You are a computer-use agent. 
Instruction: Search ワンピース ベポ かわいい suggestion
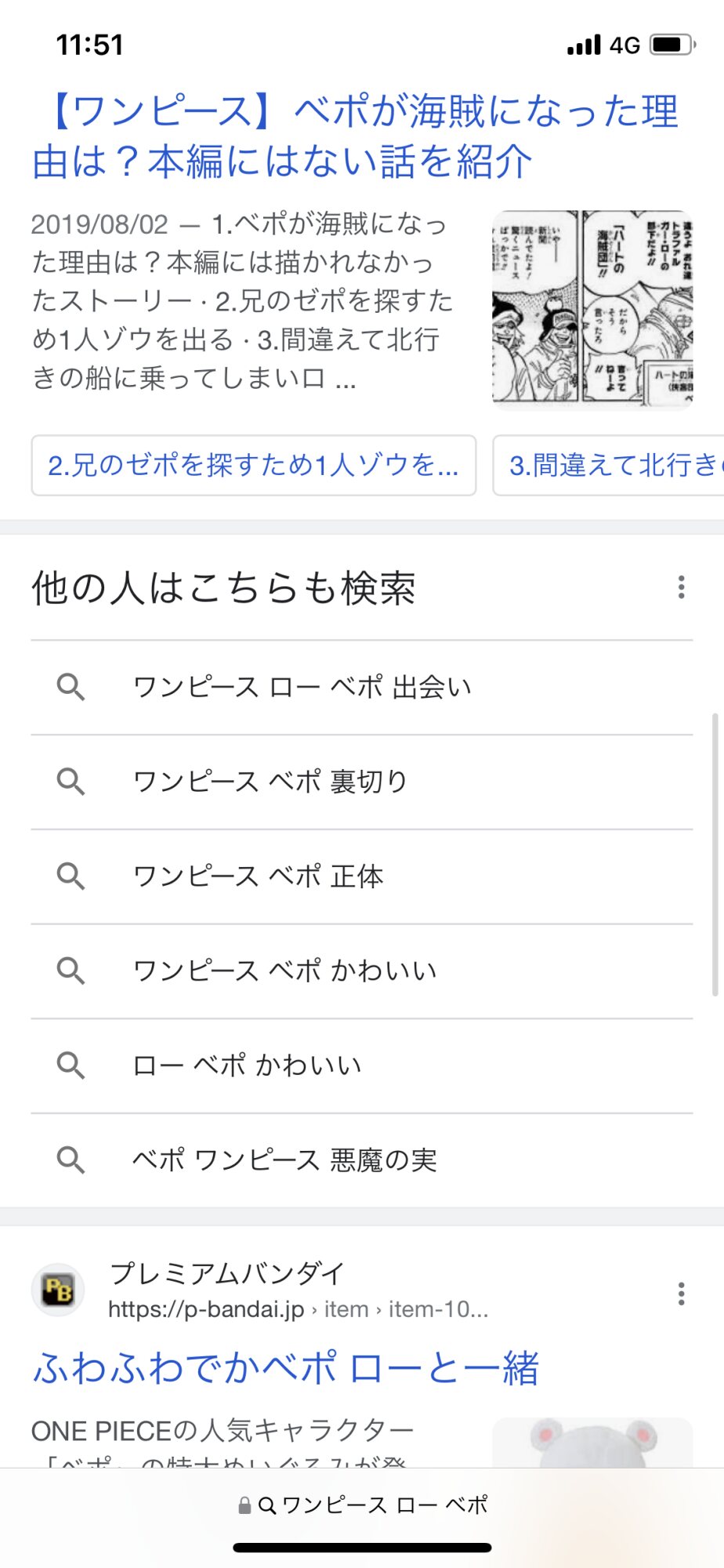click(x=284, y=971)
